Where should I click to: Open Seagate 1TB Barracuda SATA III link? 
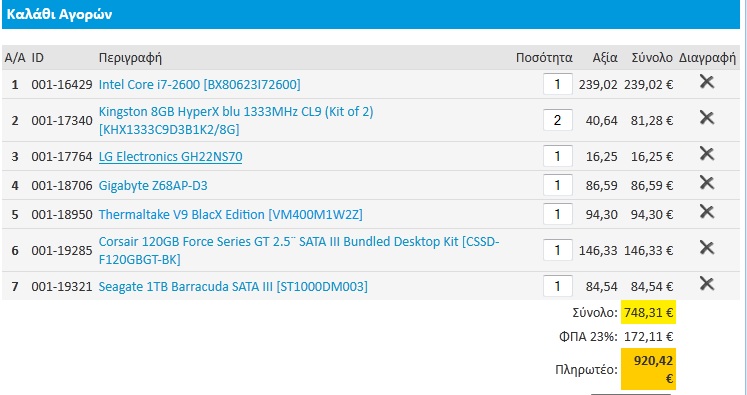click(x=233, y=286)
